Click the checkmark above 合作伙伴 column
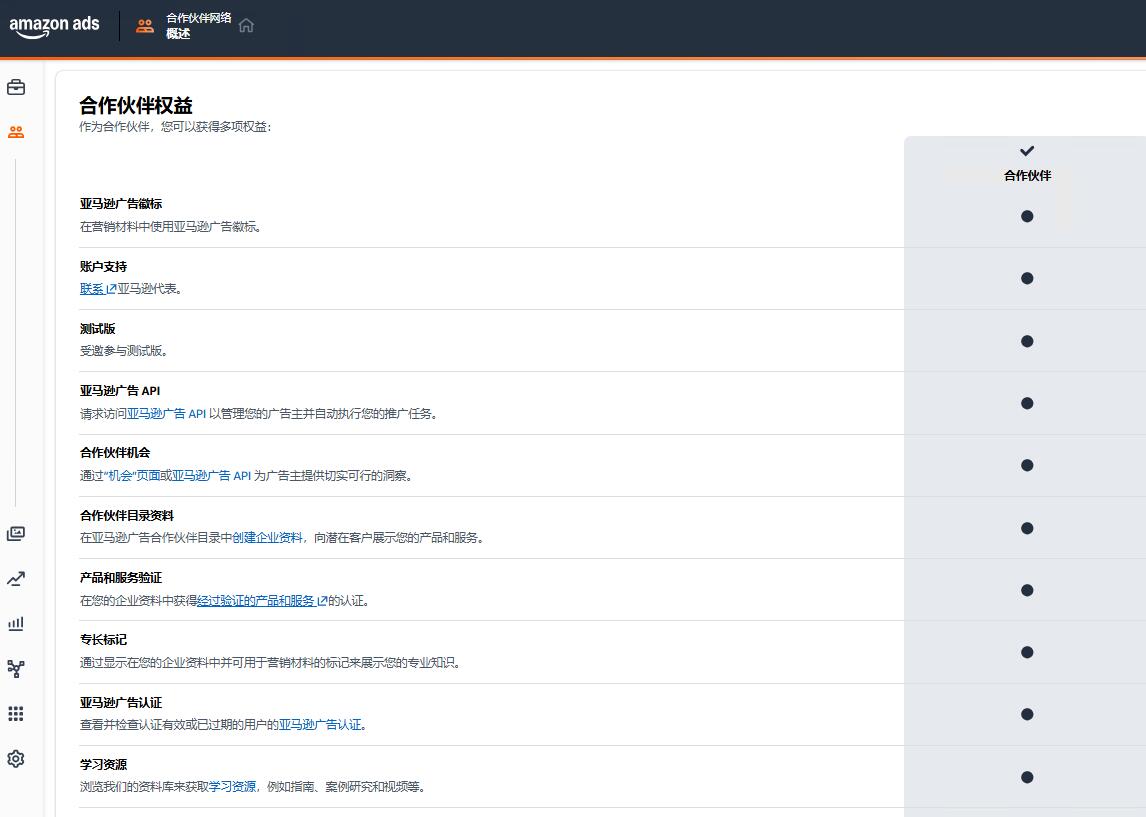Screen dimensions: 1146x817 click(1027, 151)
